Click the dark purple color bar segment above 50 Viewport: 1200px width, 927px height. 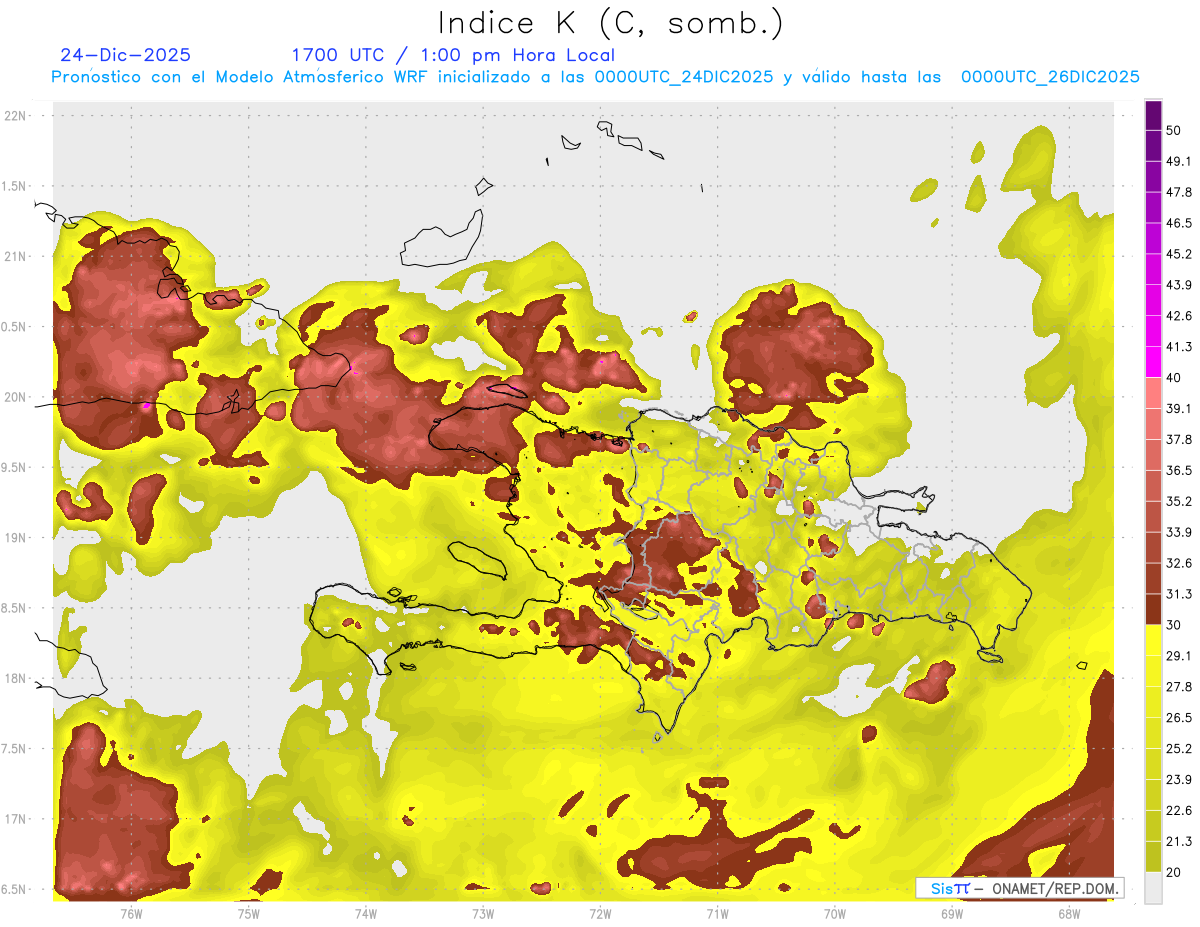[x=1153, y=115]
